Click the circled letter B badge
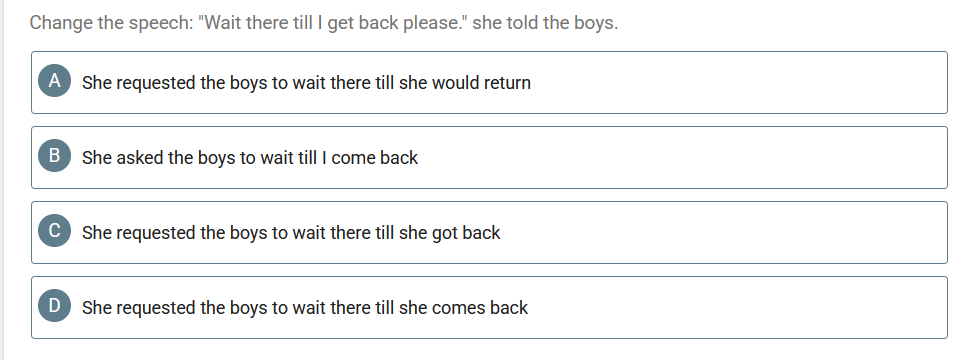971x360 pixels. click(x=54, y=156)
